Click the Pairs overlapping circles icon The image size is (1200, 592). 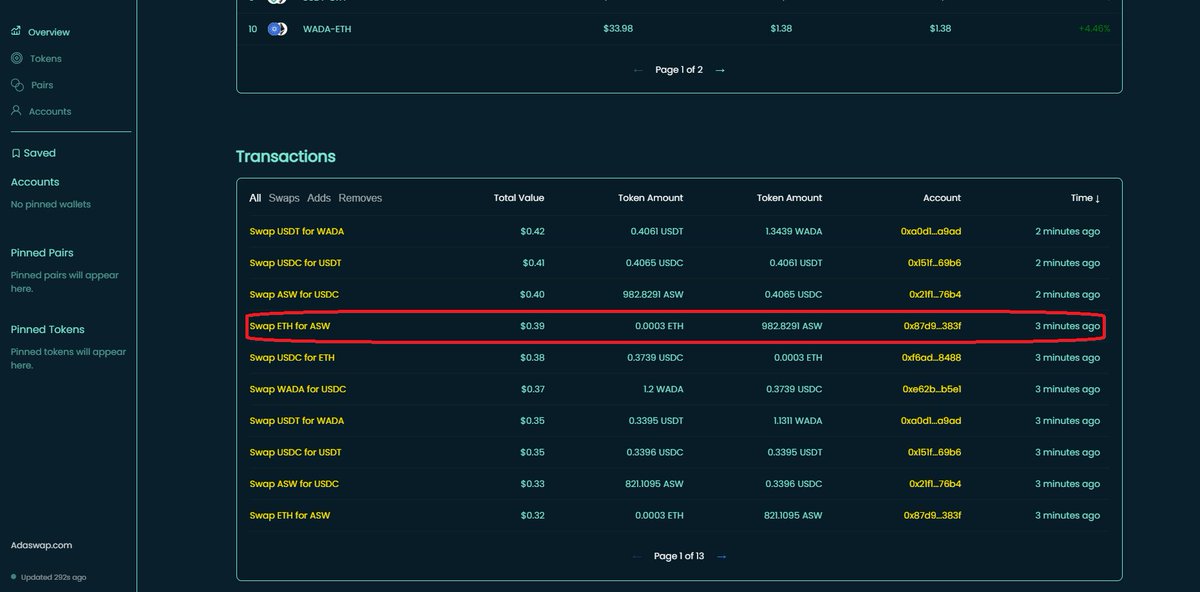[17, 85]
